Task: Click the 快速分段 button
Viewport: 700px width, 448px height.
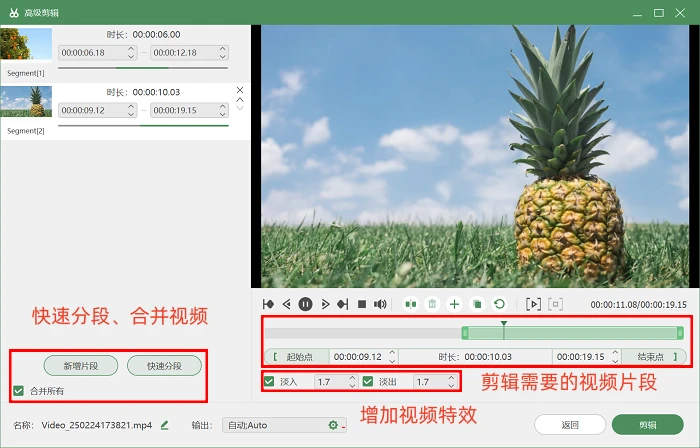Action: (x=164, y=366)
